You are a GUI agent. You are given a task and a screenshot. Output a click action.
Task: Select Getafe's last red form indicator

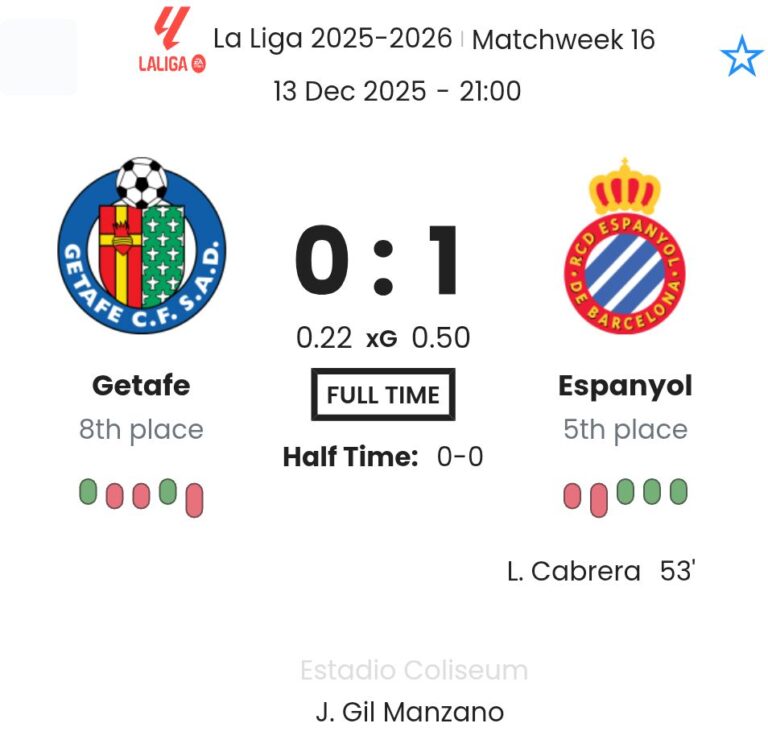click(194, 499)
